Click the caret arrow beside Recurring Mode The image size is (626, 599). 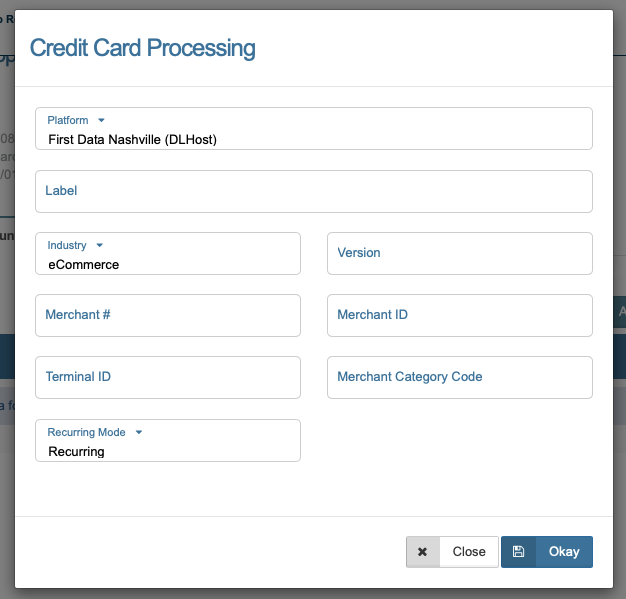(x=139, y=433)
